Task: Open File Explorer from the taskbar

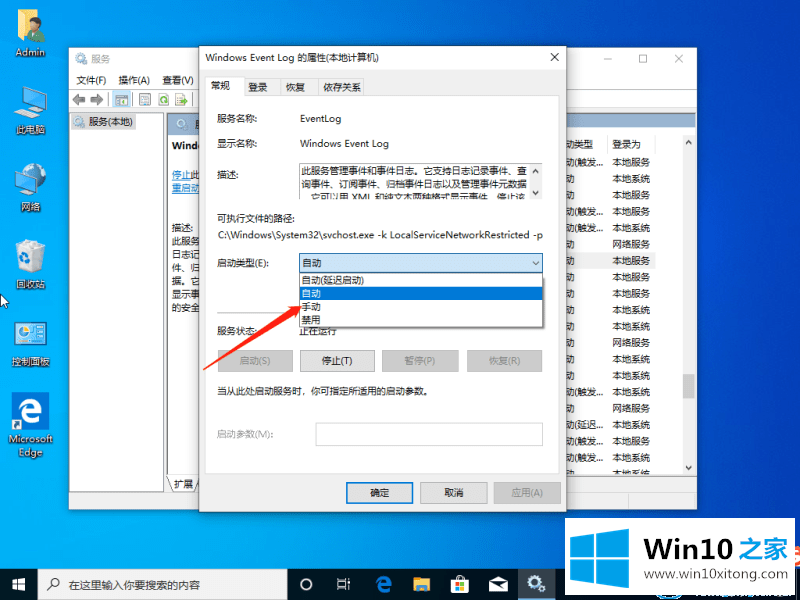Action: (421, 584)
